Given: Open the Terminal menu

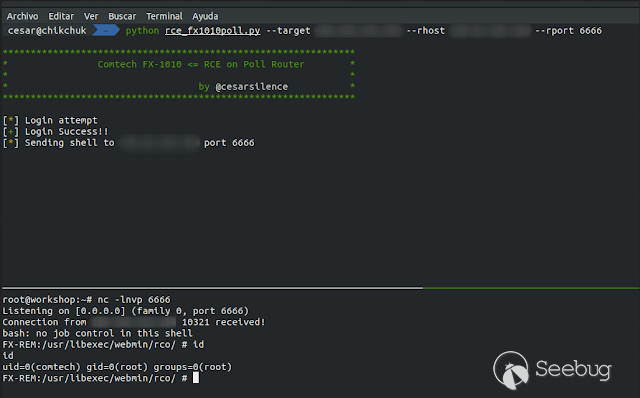Looking at the screenshot, I should click(x=164, y=16).
